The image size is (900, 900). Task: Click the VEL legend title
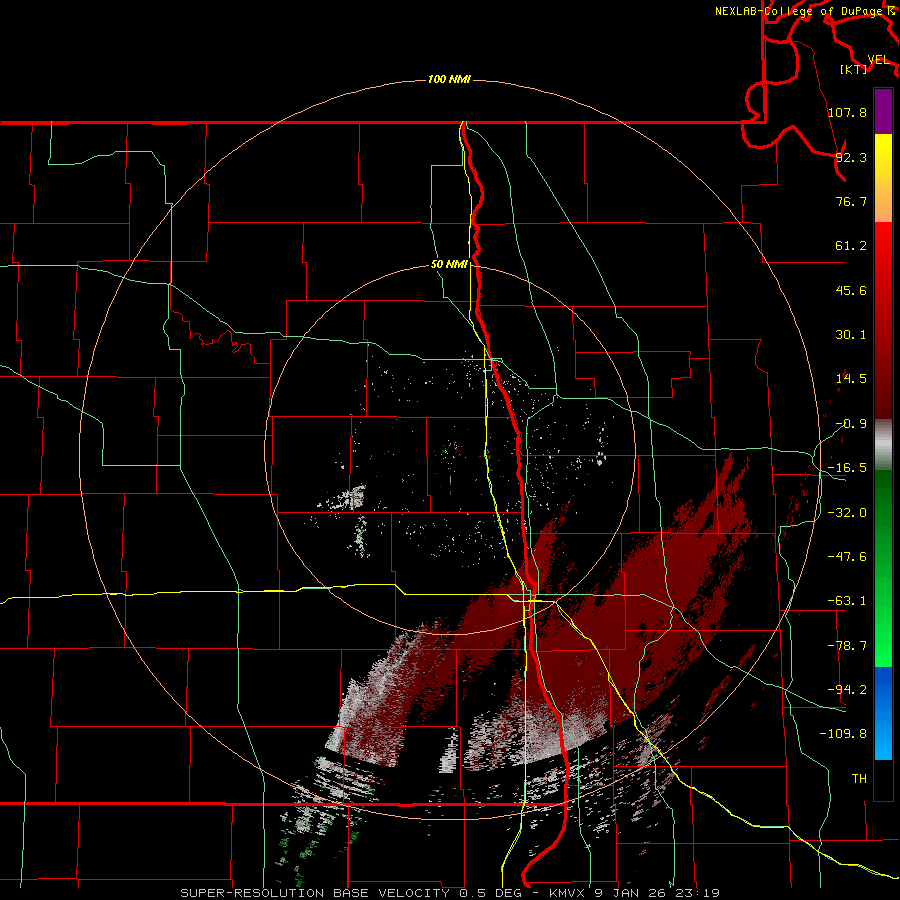click(878, 60)
